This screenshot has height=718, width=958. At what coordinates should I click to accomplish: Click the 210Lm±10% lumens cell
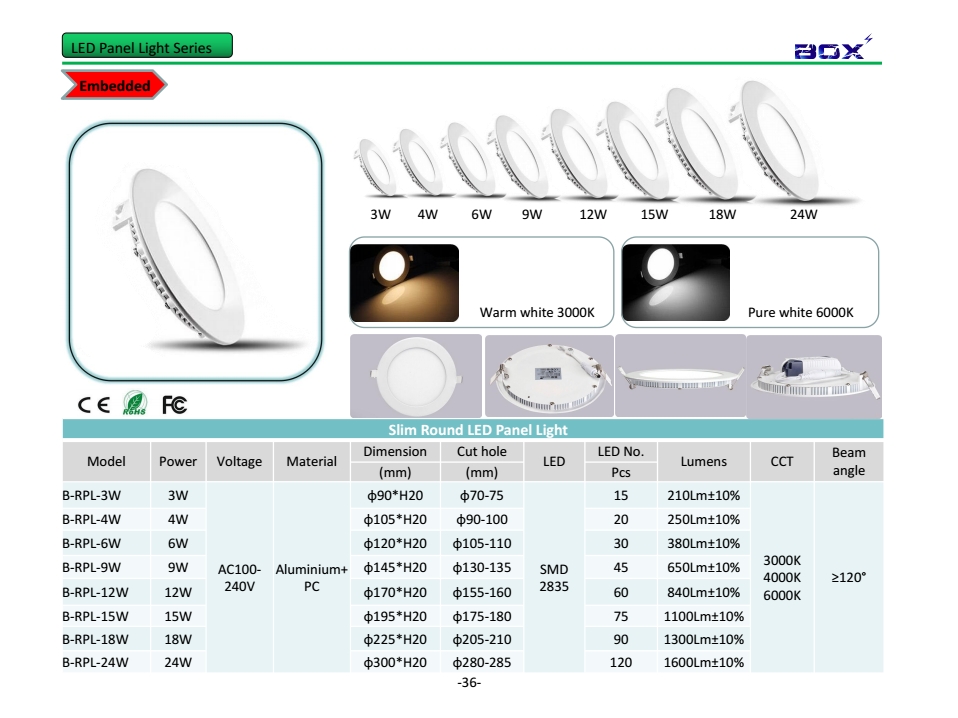[x=704, y=496]
